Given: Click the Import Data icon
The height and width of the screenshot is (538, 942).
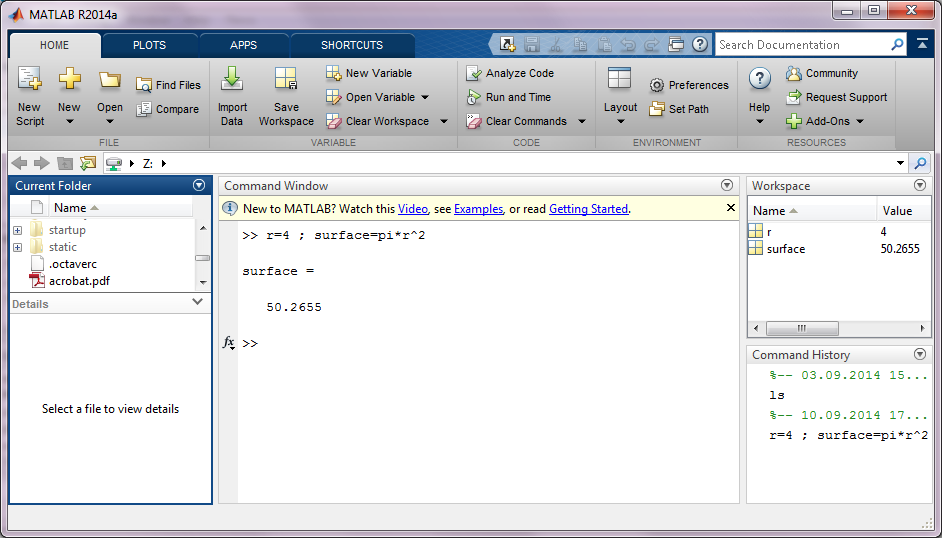Looking at the screenshot, I should tap(232, 80).
